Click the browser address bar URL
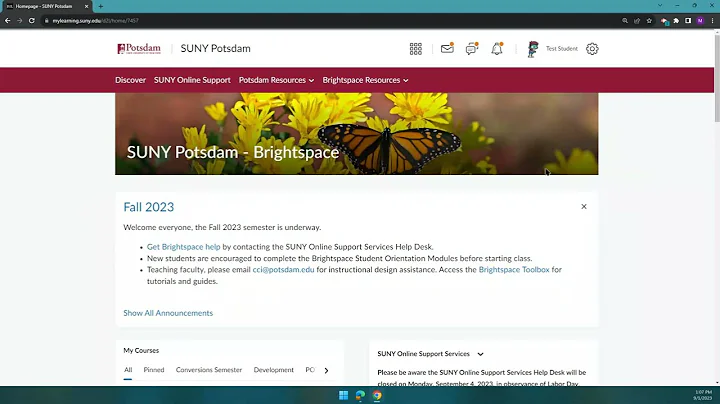The image size is (720, 404). (96, 21)
